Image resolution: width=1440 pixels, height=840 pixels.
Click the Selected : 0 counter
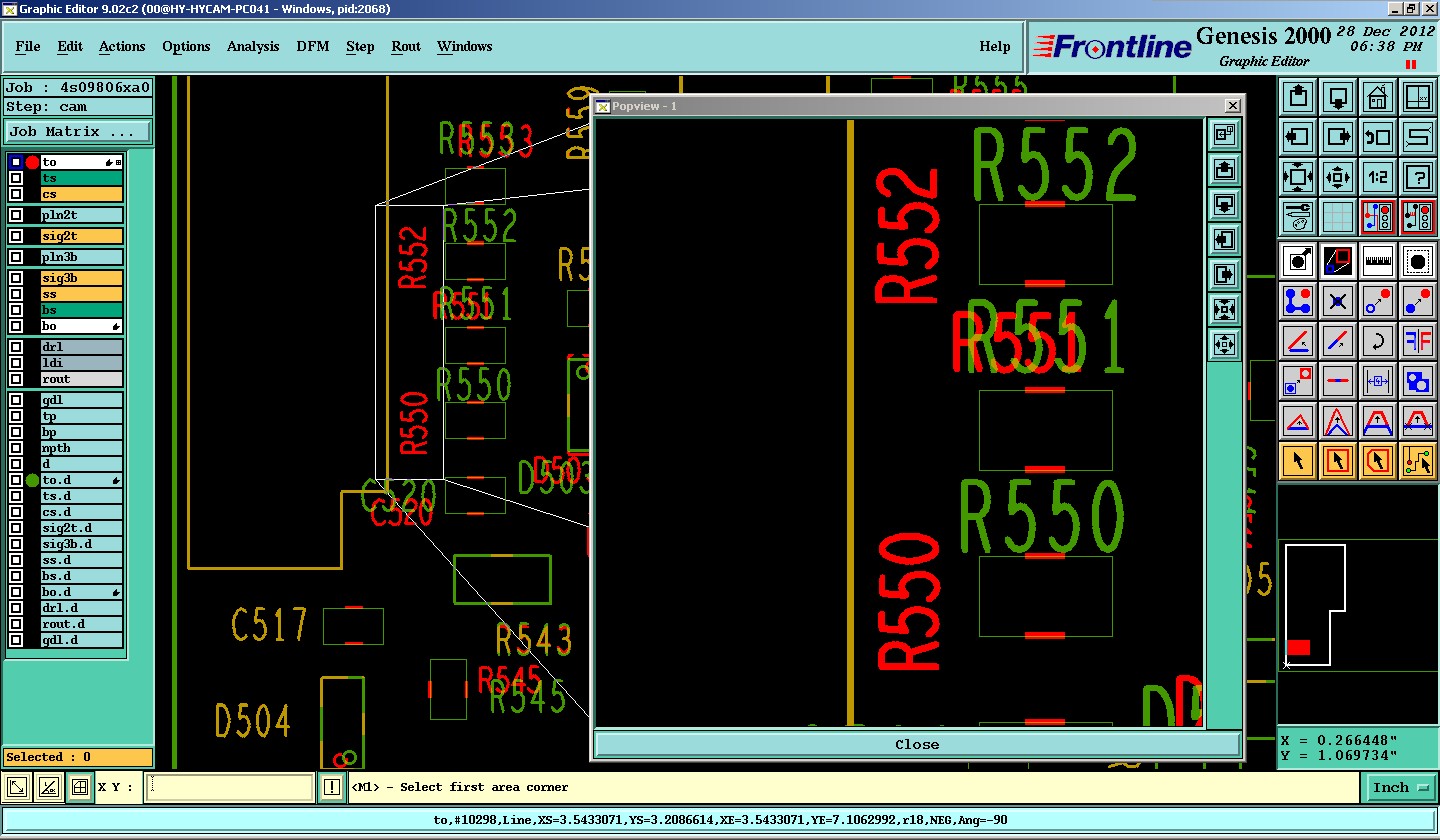[78, 757]
